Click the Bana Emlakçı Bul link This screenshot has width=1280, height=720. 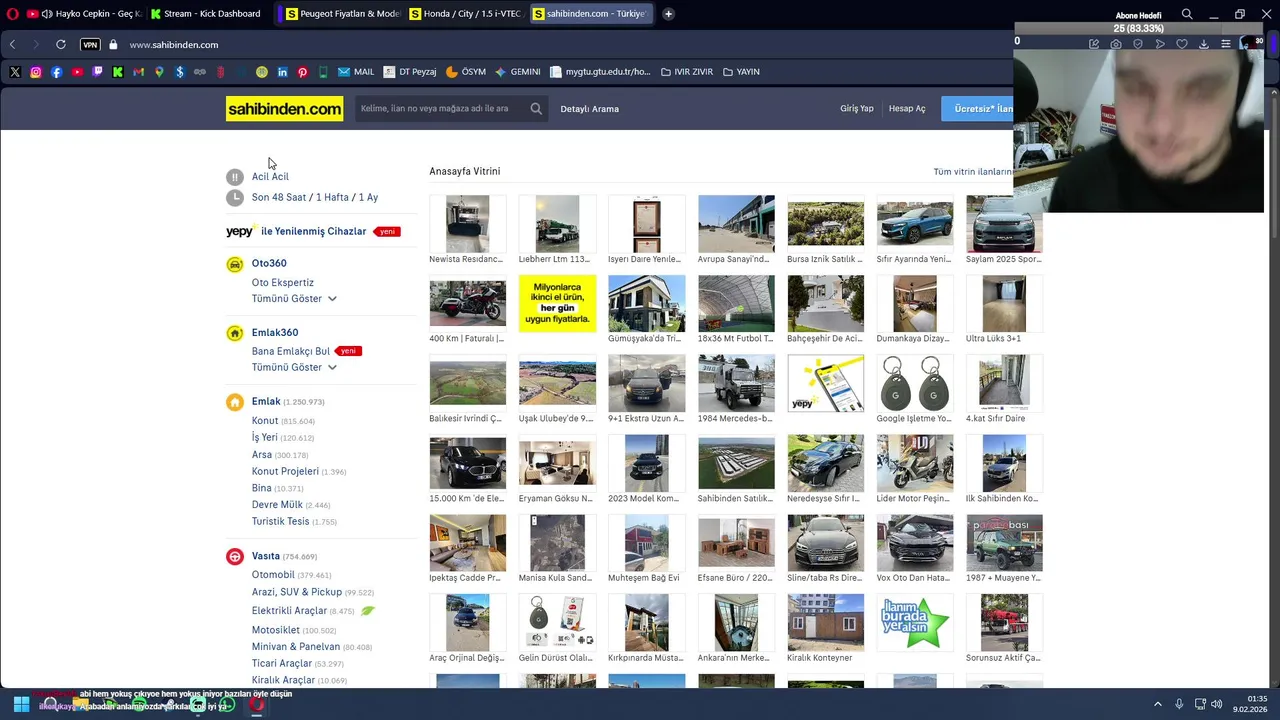click(291, 352)
